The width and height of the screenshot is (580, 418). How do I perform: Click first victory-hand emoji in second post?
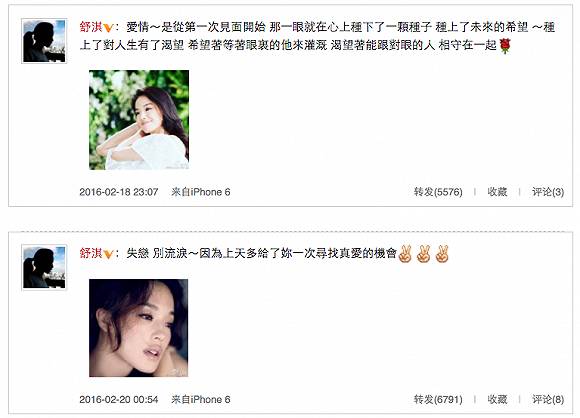pyautogui.click(x=405, y=254)
